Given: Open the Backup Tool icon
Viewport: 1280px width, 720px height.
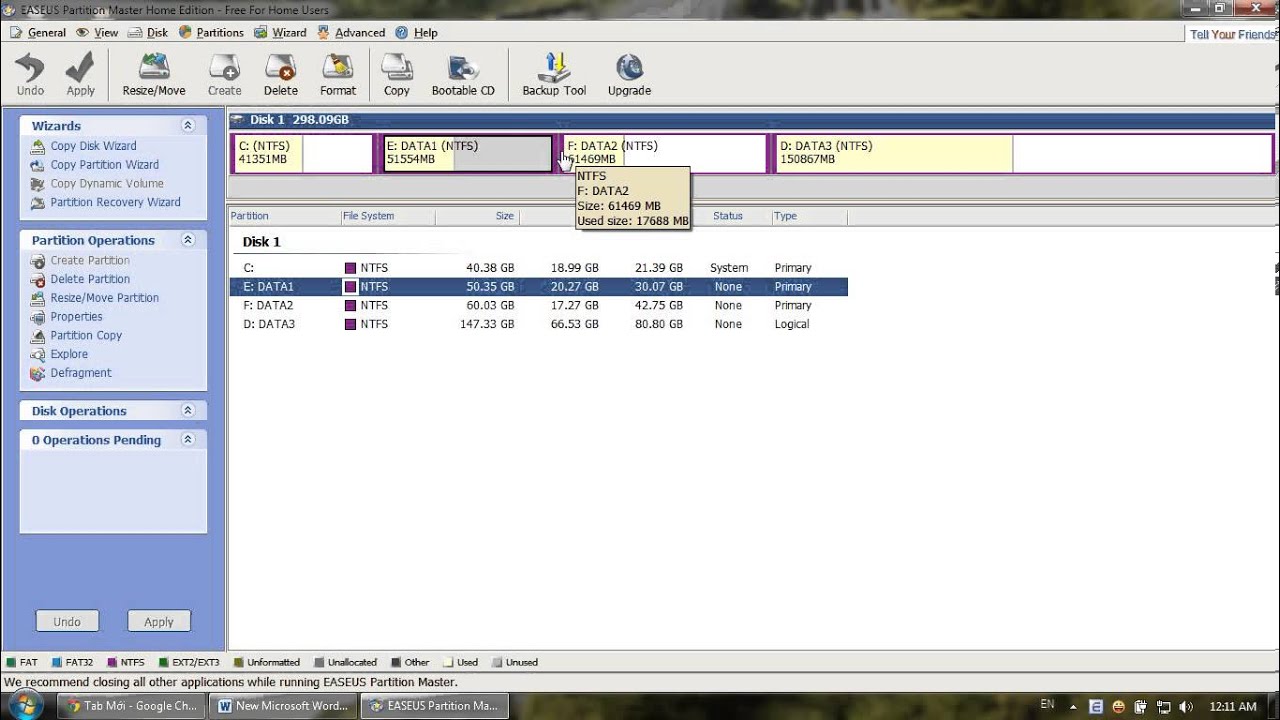Looking at the screenshot, I should [x=554, y=74].
